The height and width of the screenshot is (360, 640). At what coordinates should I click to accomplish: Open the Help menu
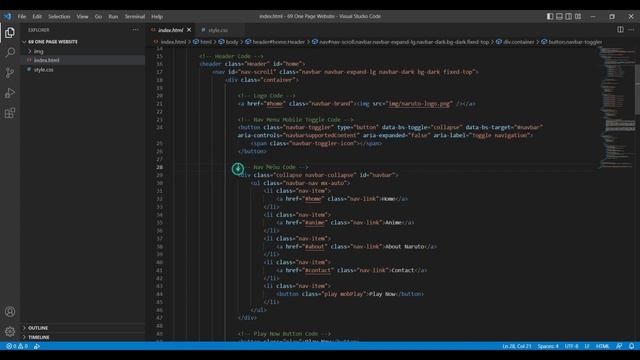157,16
